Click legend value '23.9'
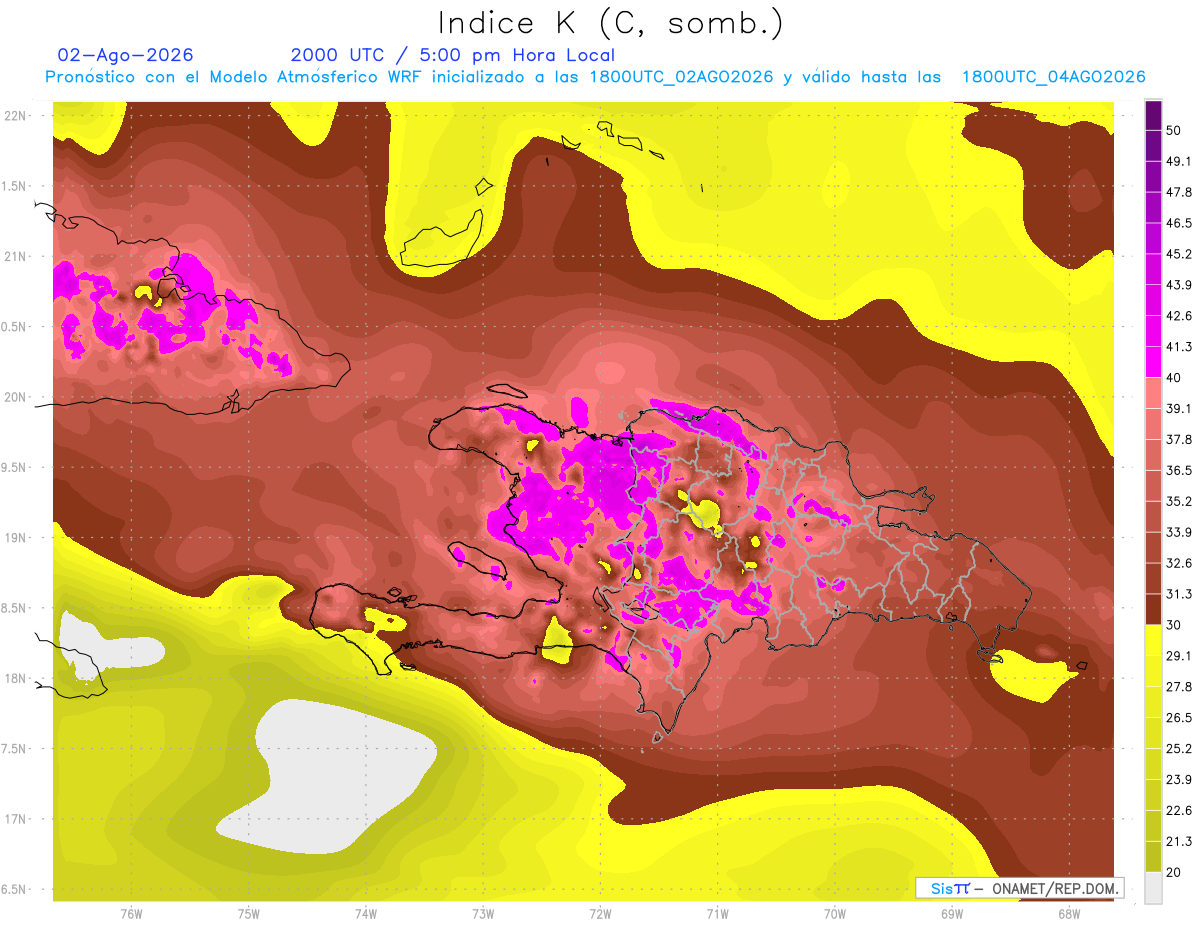 click(x=1181, y=780)
